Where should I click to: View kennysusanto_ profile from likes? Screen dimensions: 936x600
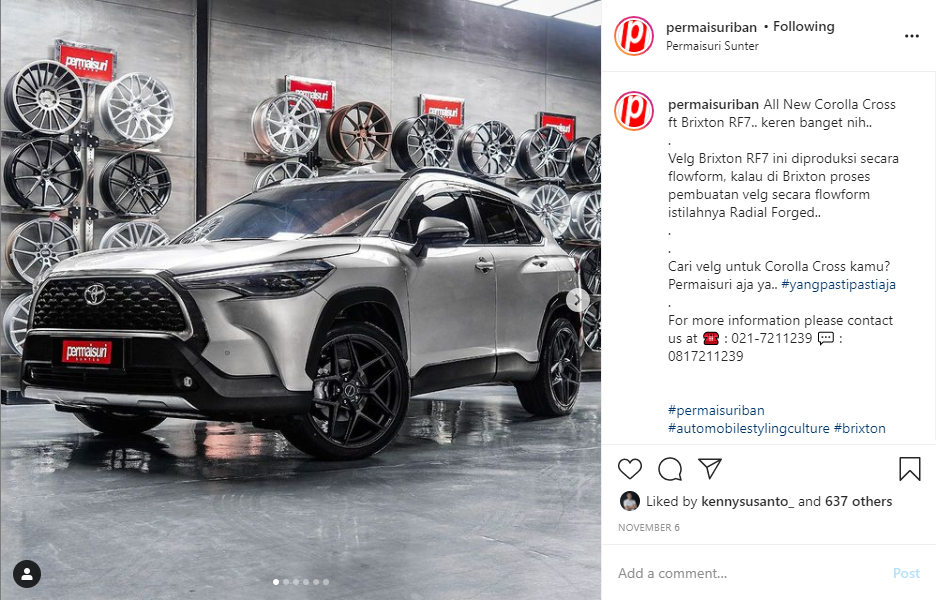747,501
